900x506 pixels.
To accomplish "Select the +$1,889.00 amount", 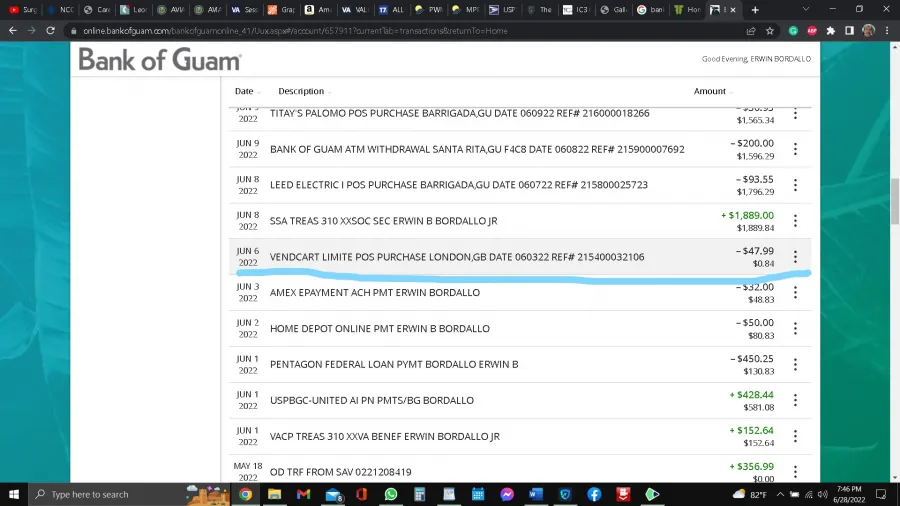I will tap(747, 215).
